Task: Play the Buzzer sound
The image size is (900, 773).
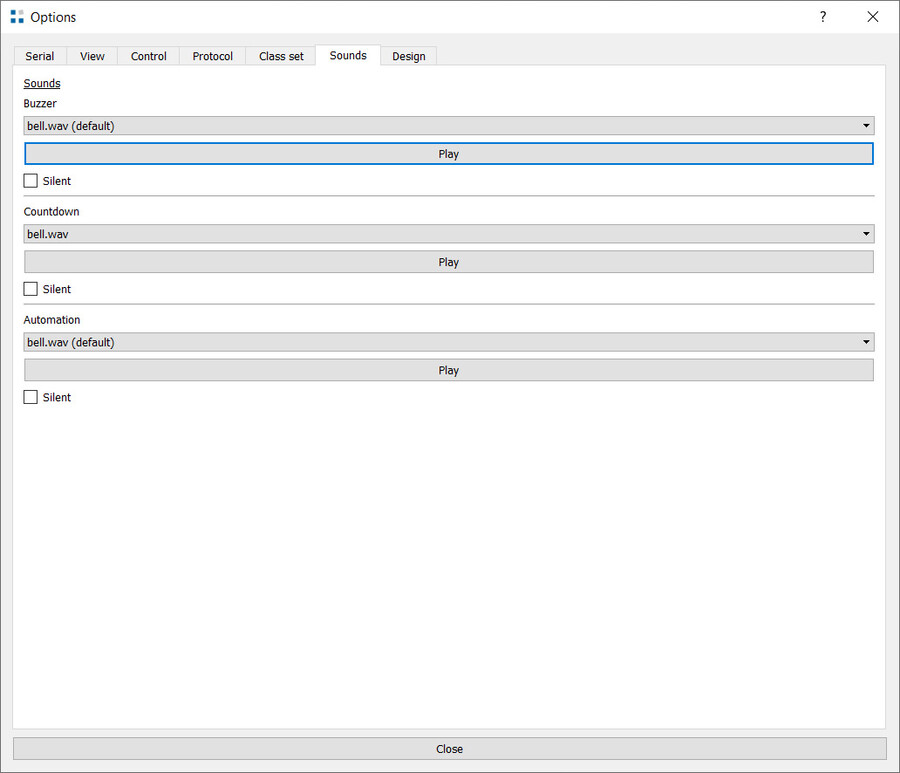Action: tap(448, 154)
